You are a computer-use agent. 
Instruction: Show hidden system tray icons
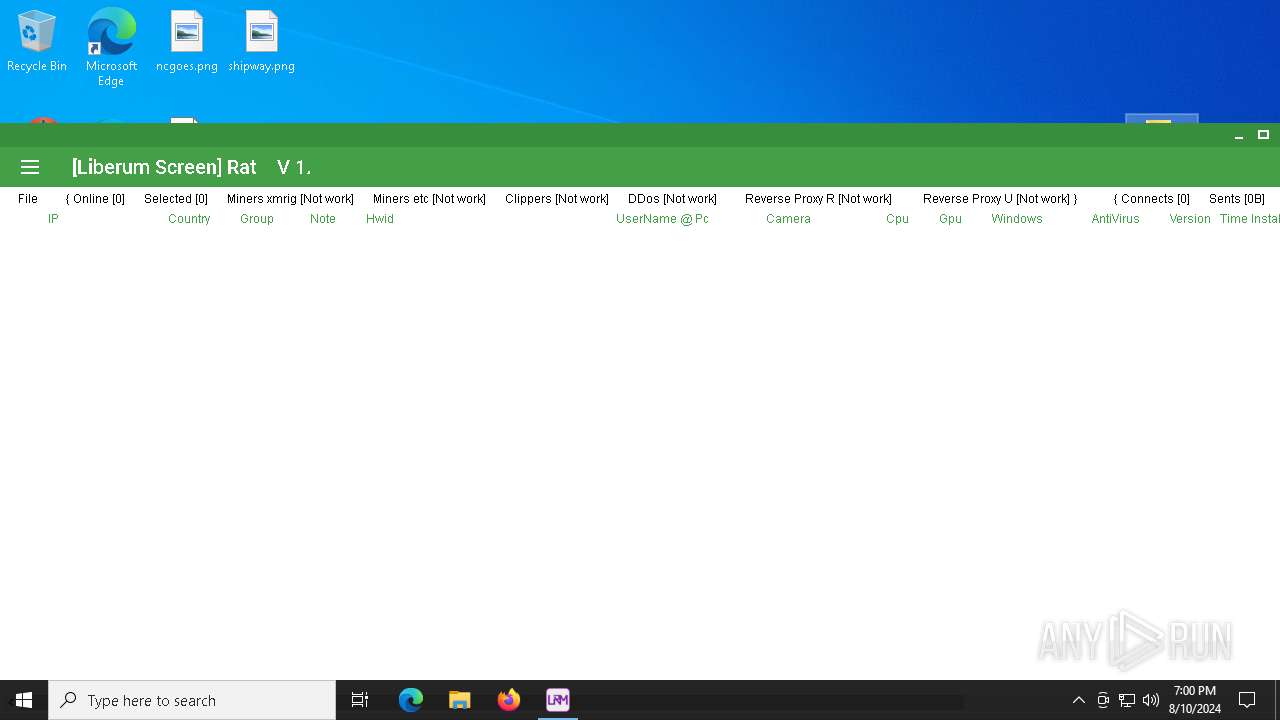tap(1079, 700)
